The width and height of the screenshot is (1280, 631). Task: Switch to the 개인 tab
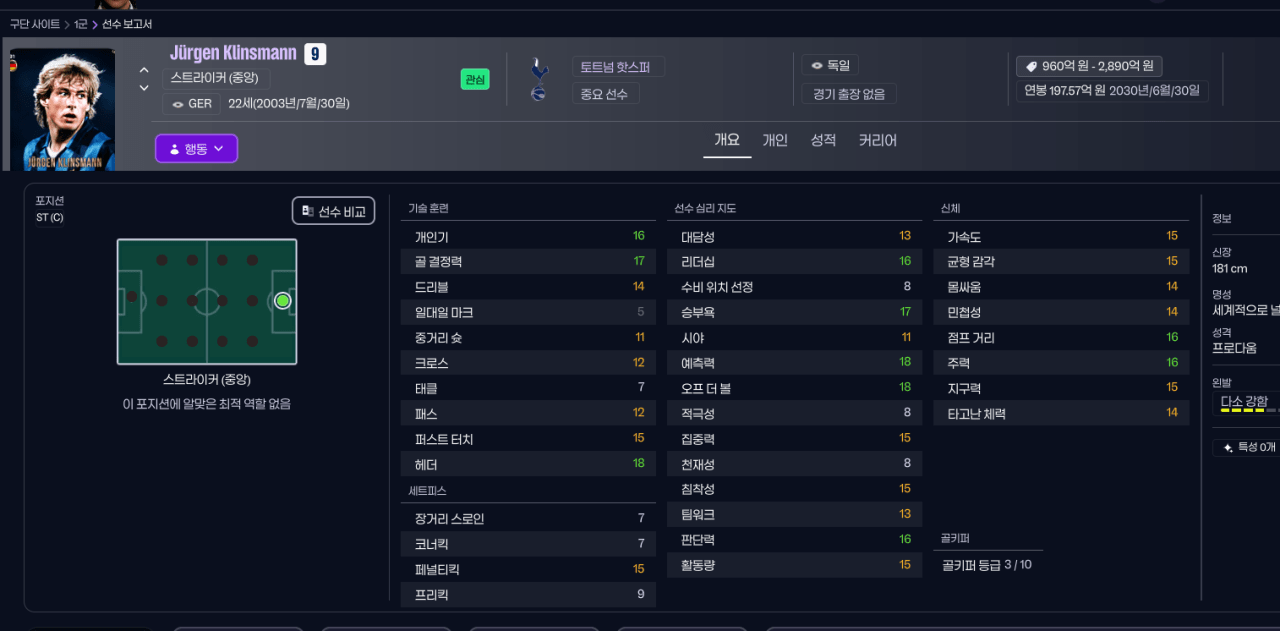coord(775,140)
